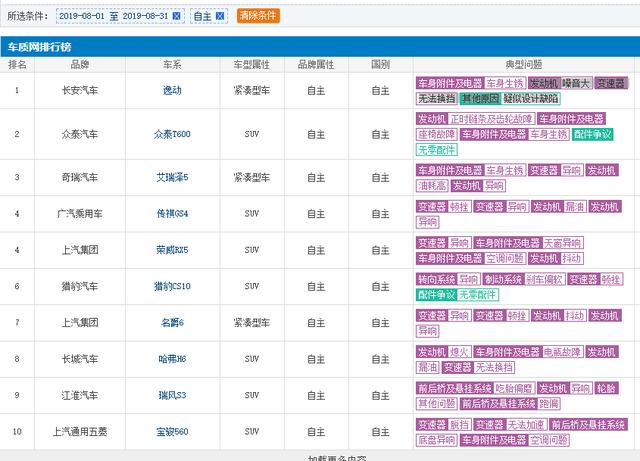The height and width of the screenshot is (461, 640).
Task: Open the 传祺GS4 series link
Action: click(x=172, y=214)
